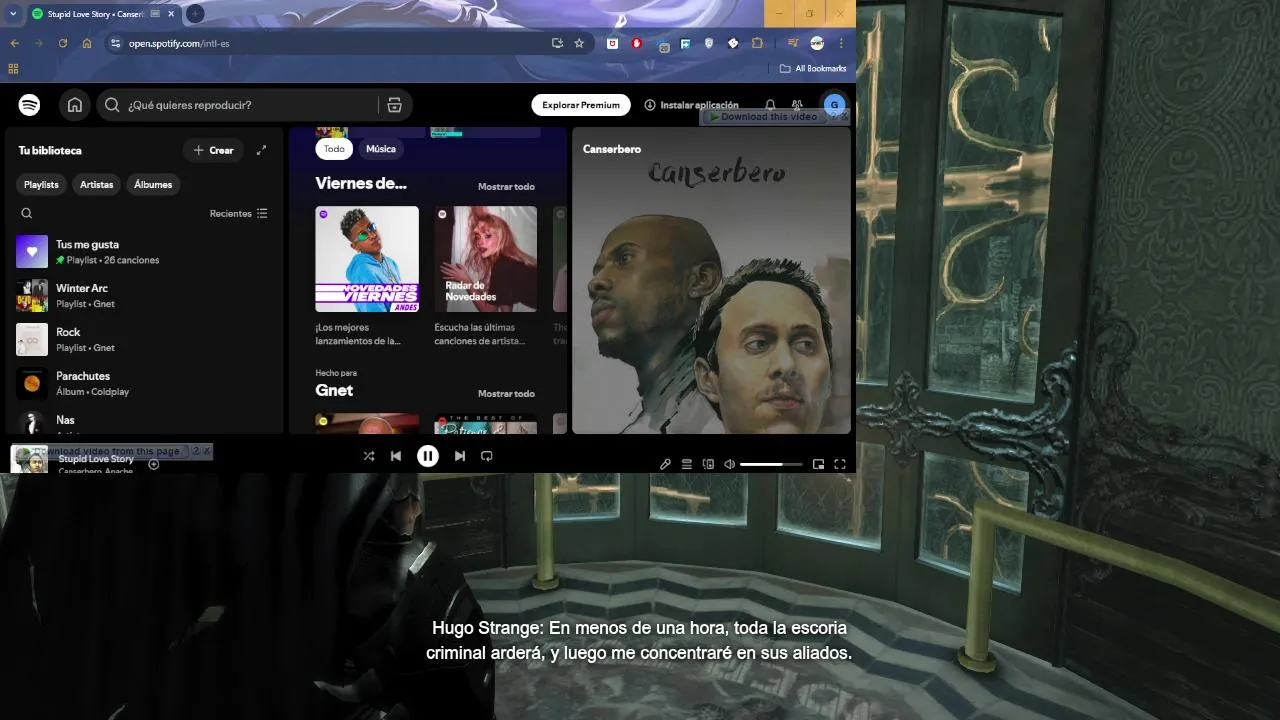Image resolution: width=1280 pixels, height=720 pixels.
Task: Open the now playing album cover thumbnail
Action: click(x=29, y=460)
